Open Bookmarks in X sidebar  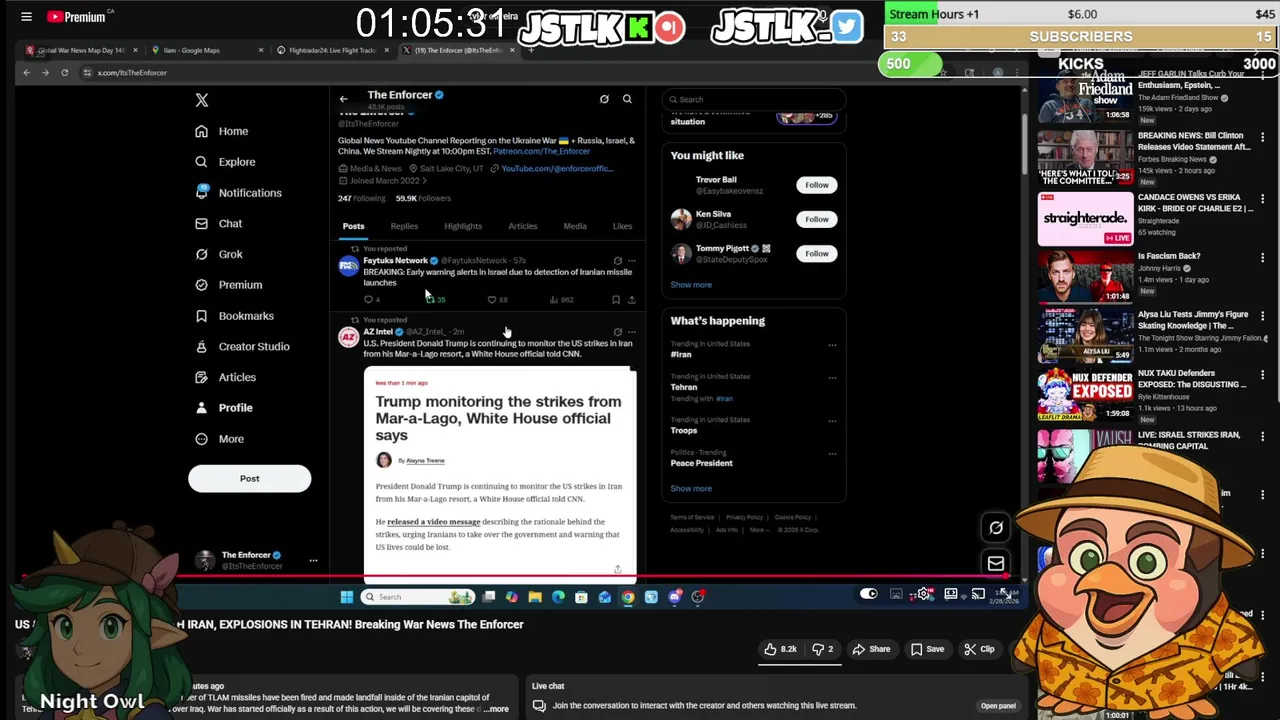pyautogui.click(x=234, y=316)
